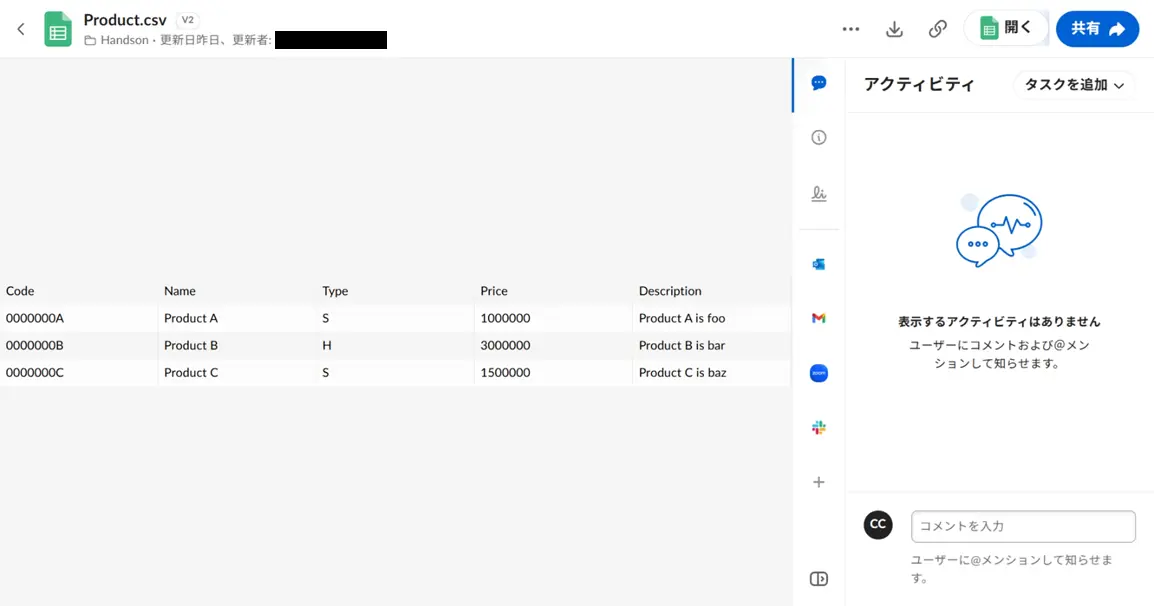Click the 共有 share button
The height and width of the screenshot is (606, 1154).
click(1097, 29)
